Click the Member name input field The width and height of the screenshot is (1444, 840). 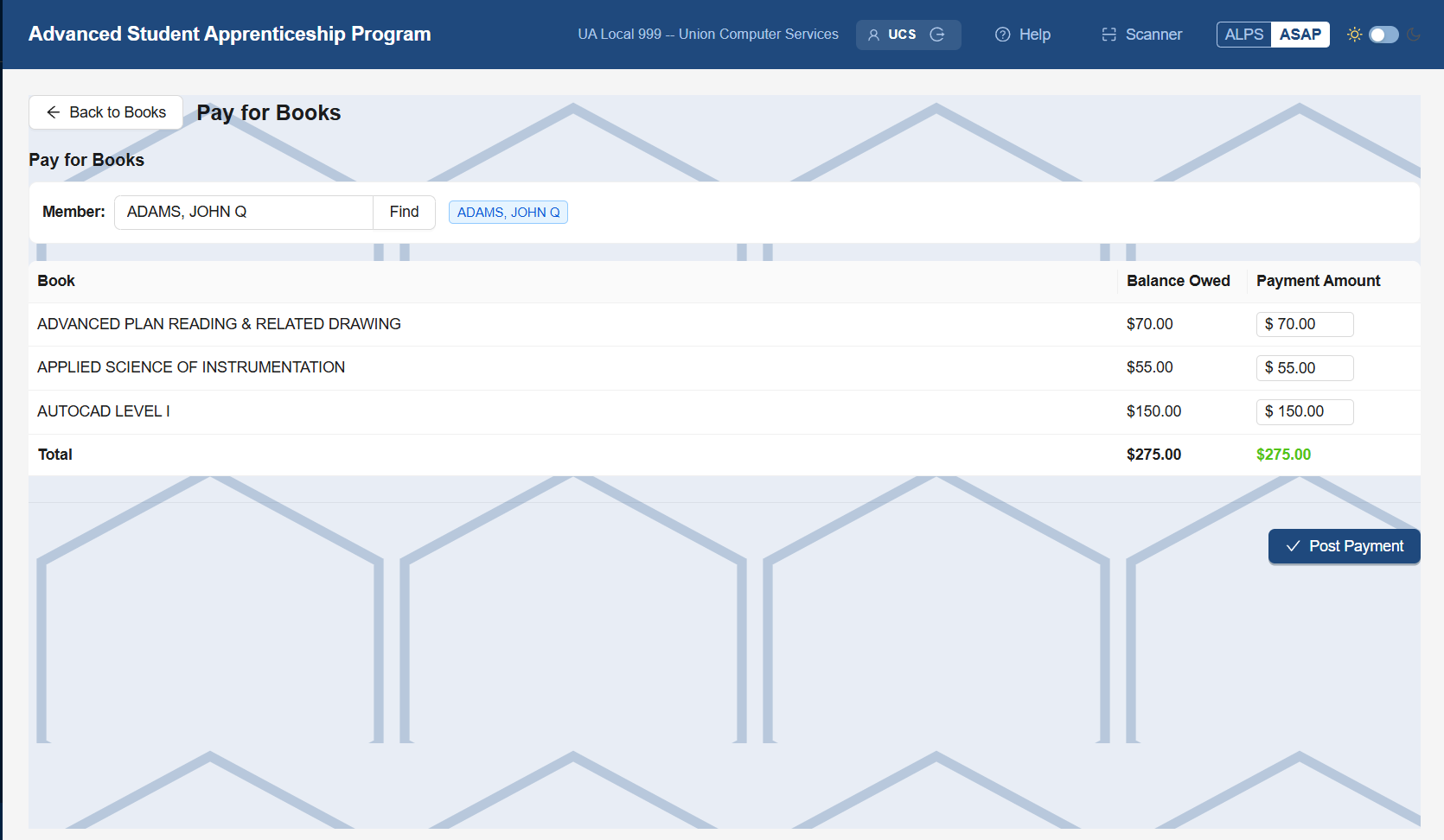click(x=244, y=212)
